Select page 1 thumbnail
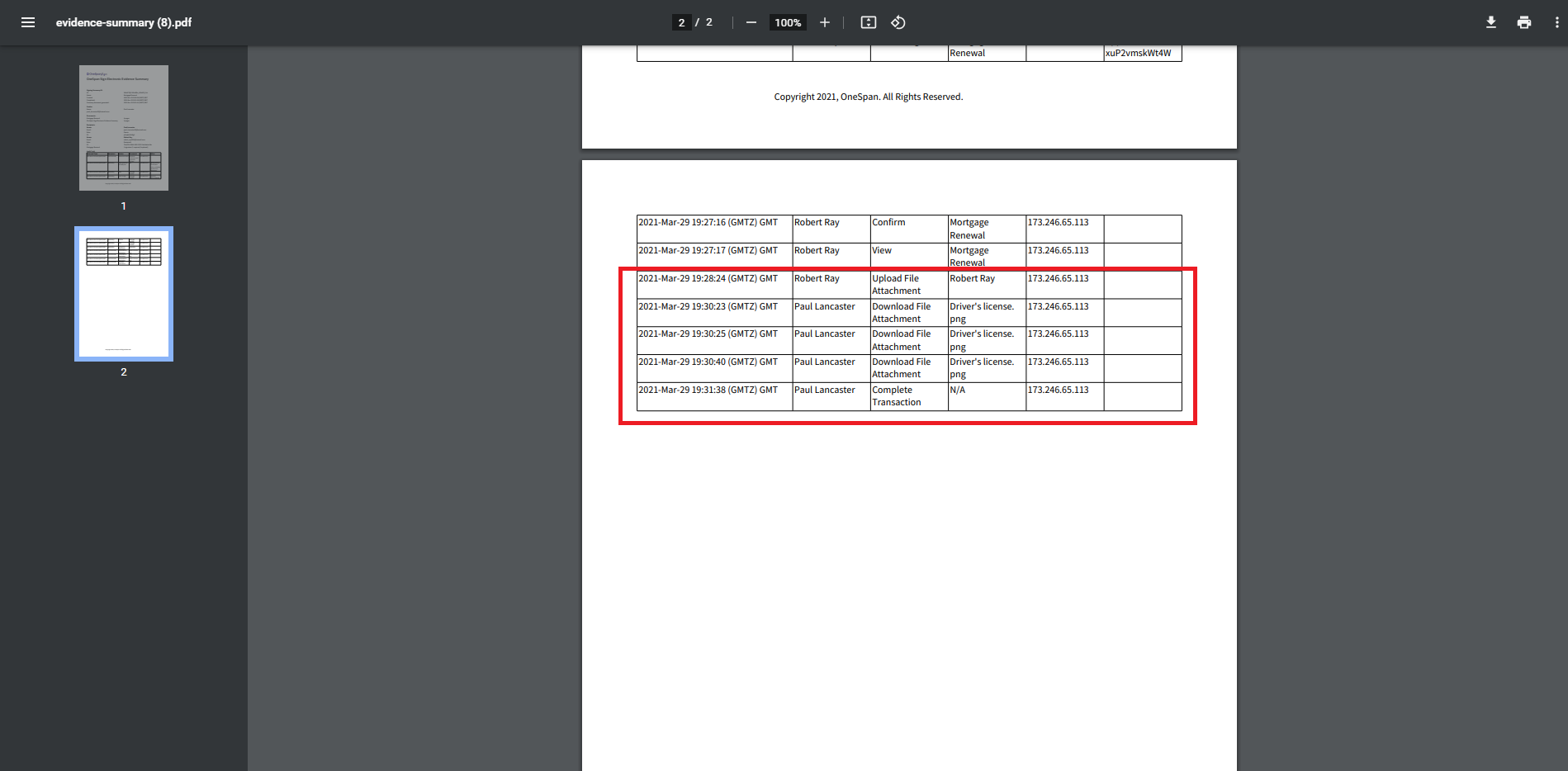 (x=124, y=128)
